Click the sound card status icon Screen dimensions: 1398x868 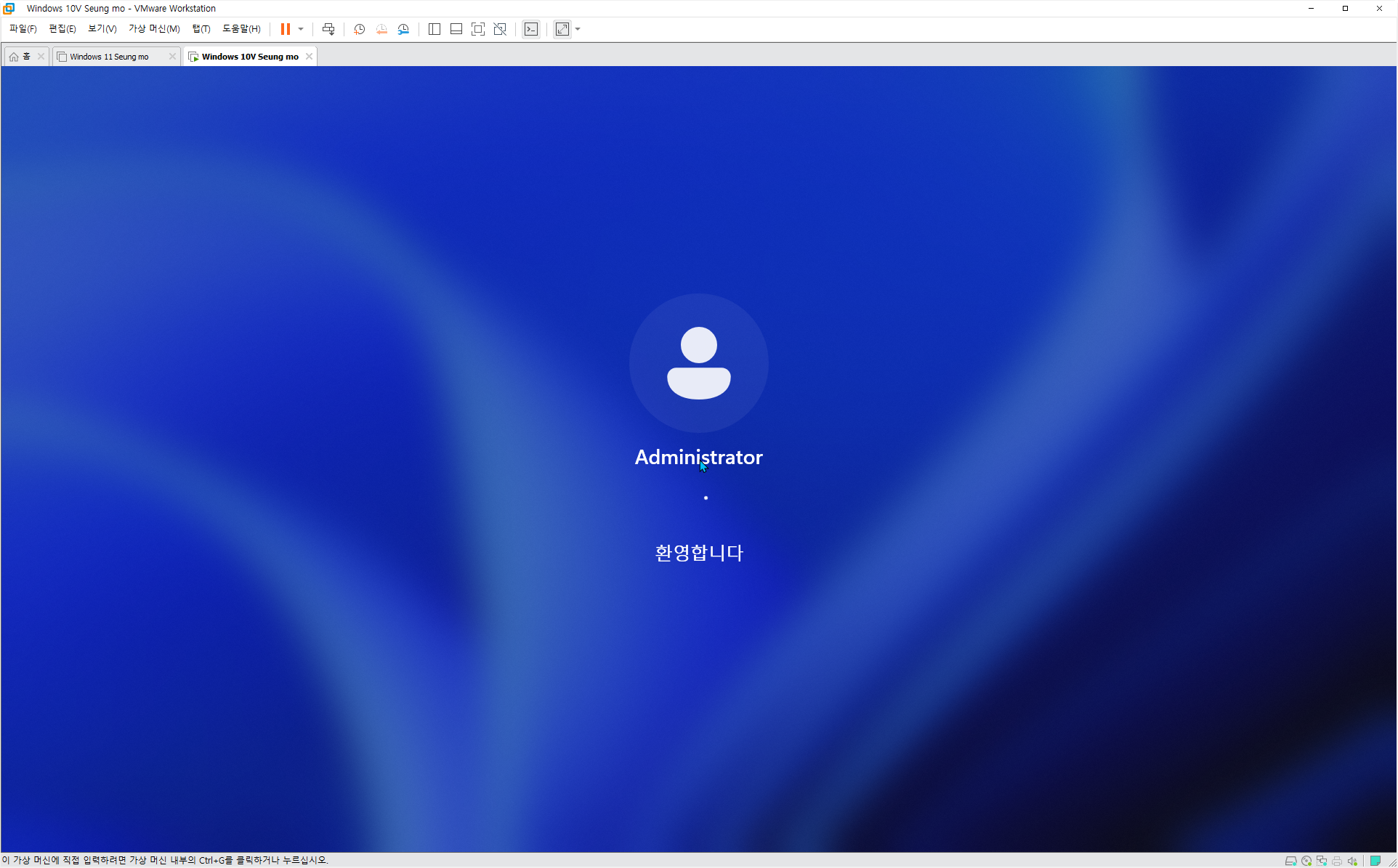pyautogui.click(x=1352, y=861)
